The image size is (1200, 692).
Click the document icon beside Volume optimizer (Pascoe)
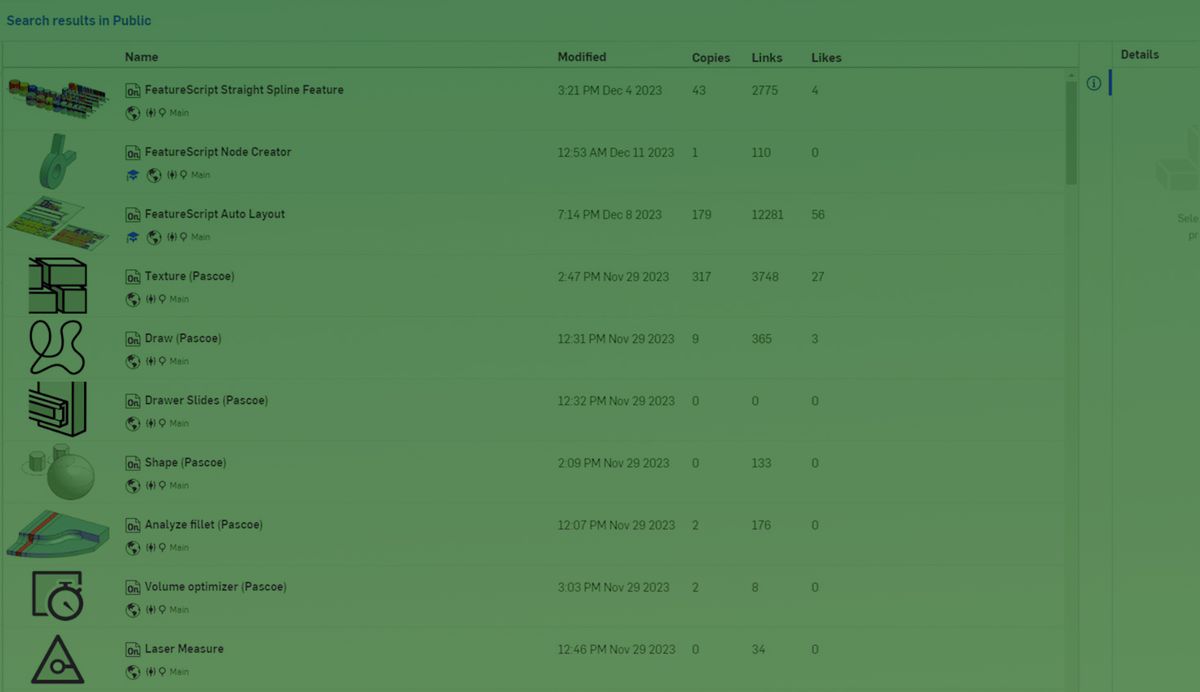point(133,587)
